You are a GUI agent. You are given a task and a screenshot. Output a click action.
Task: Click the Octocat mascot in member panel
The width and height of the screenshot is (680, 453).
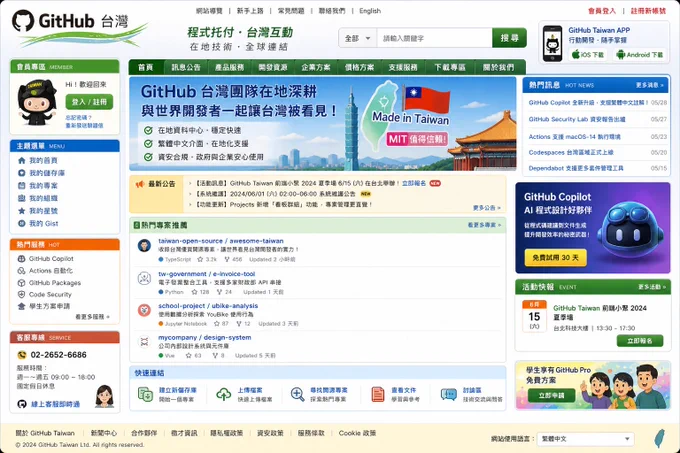point(37,103)
